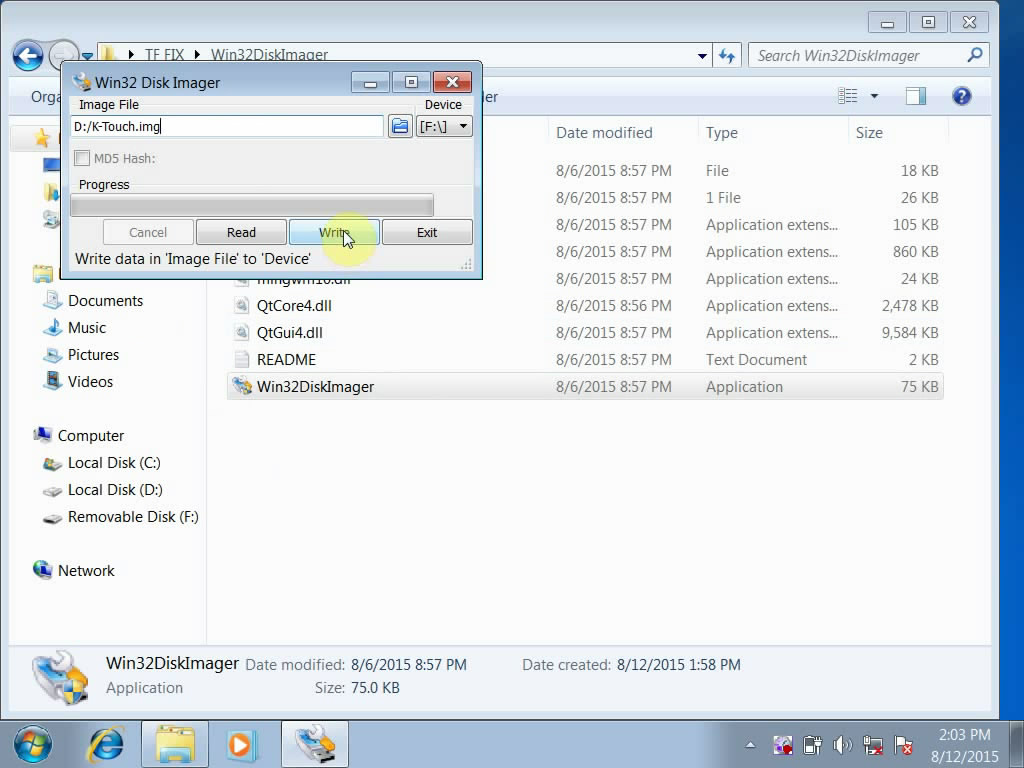The image size is (1024, 768).
Task: Click the Favorites star icon
Action: coord(42,138)
